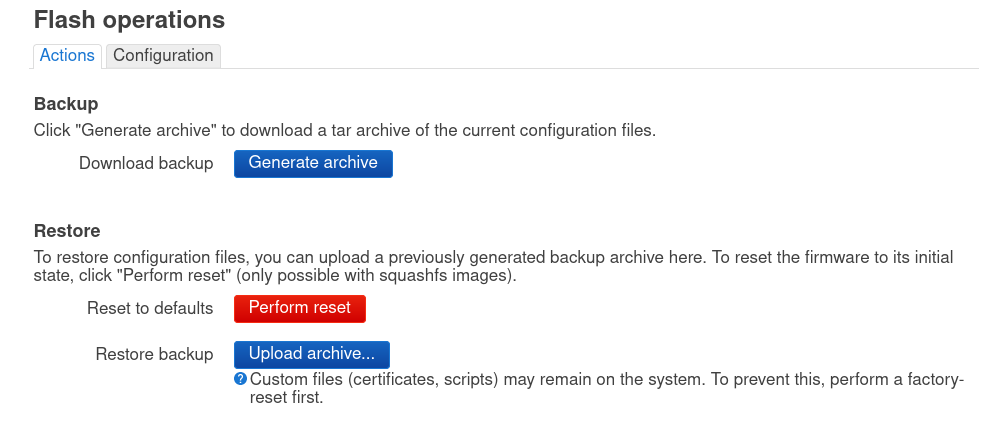Click the Download backup field label
The height and width of the screenshot is (434, 993).
pyautogui.click(x=146, y=163)
